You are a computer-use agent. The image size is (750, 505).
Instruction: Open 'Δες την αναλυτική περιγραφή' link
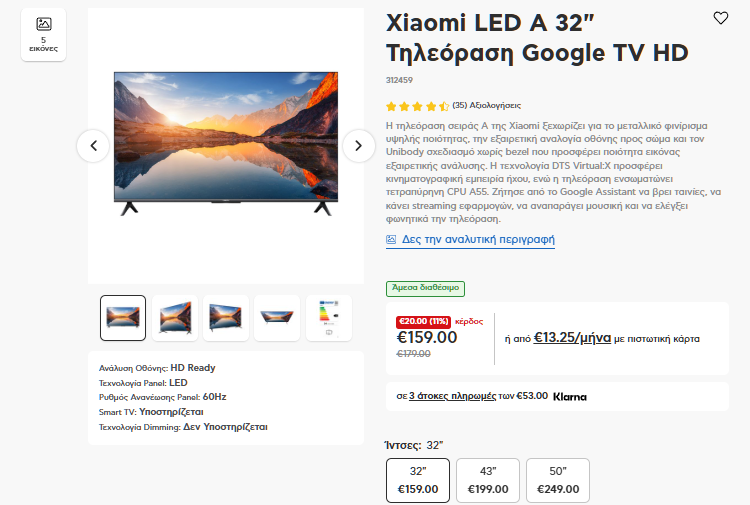pyautogui.click(x=478, y=240)
